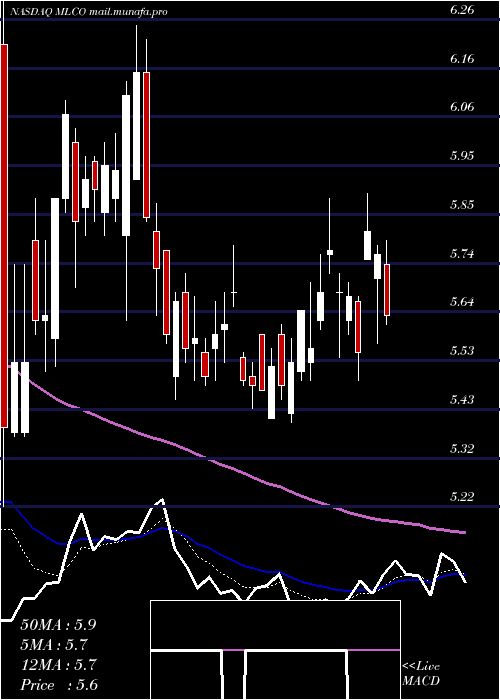Click the 5MA : 5.7 indicator value

pyautogui.click(x=54, y=645)
